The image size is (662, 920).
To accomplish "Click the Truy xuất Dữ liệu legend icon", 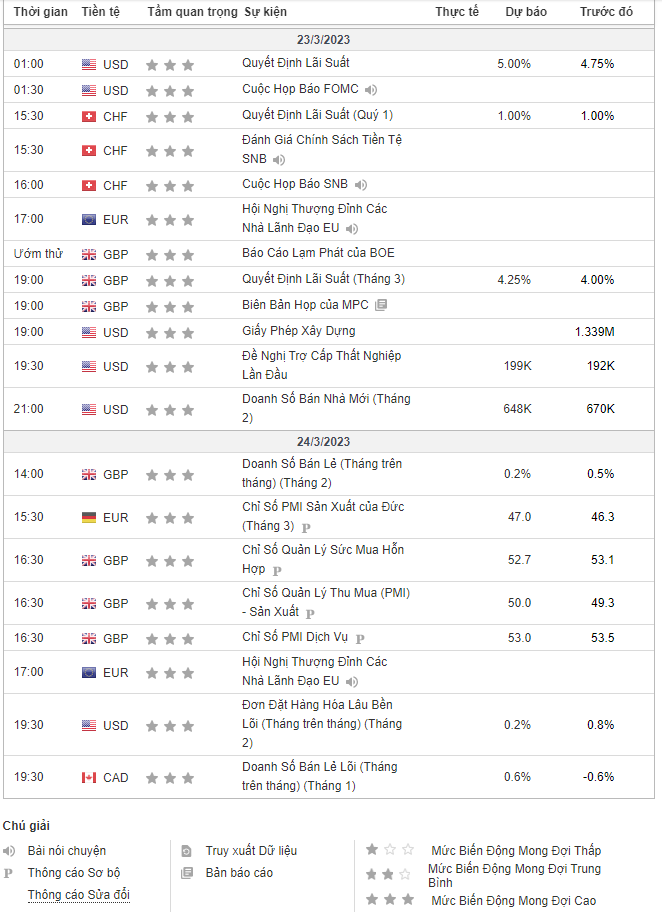I will (x=186, y=851).
